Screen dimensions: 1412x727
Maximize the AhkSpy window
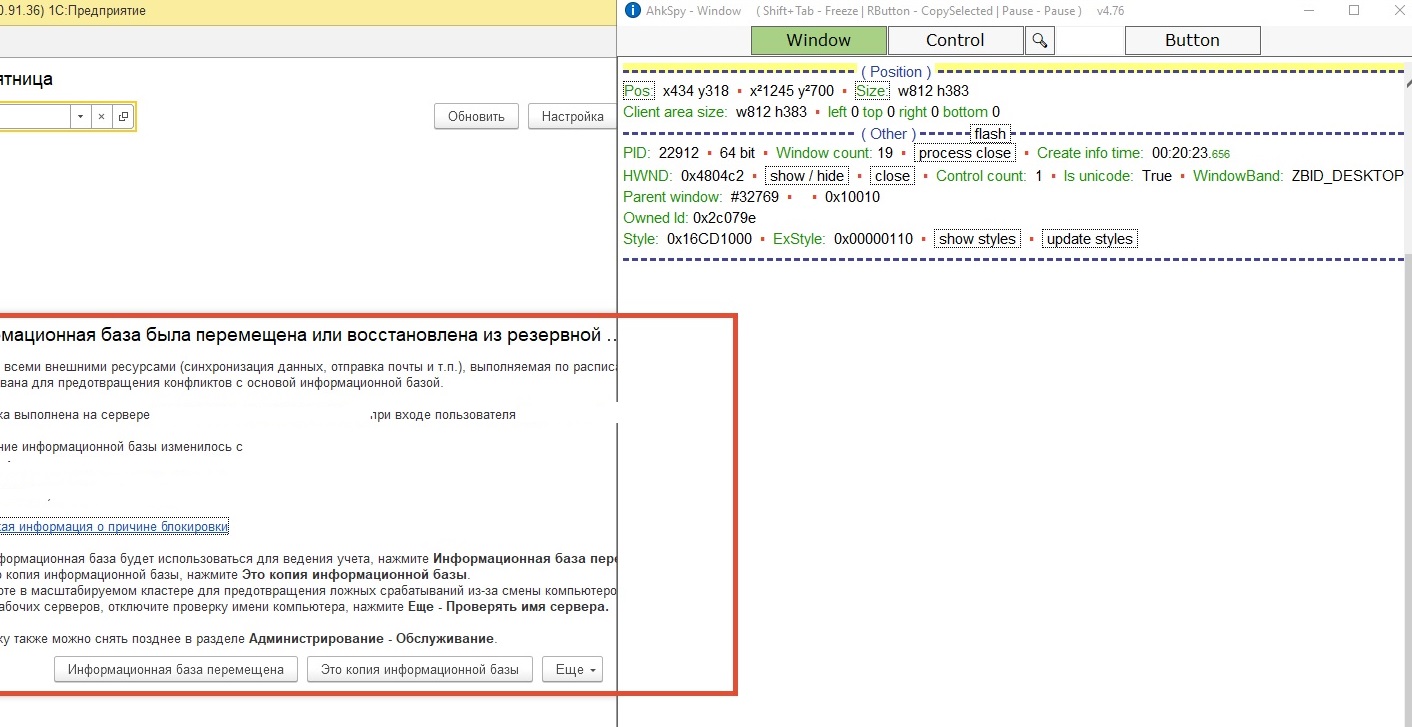pyautogui.click(x=1354, y=10)
